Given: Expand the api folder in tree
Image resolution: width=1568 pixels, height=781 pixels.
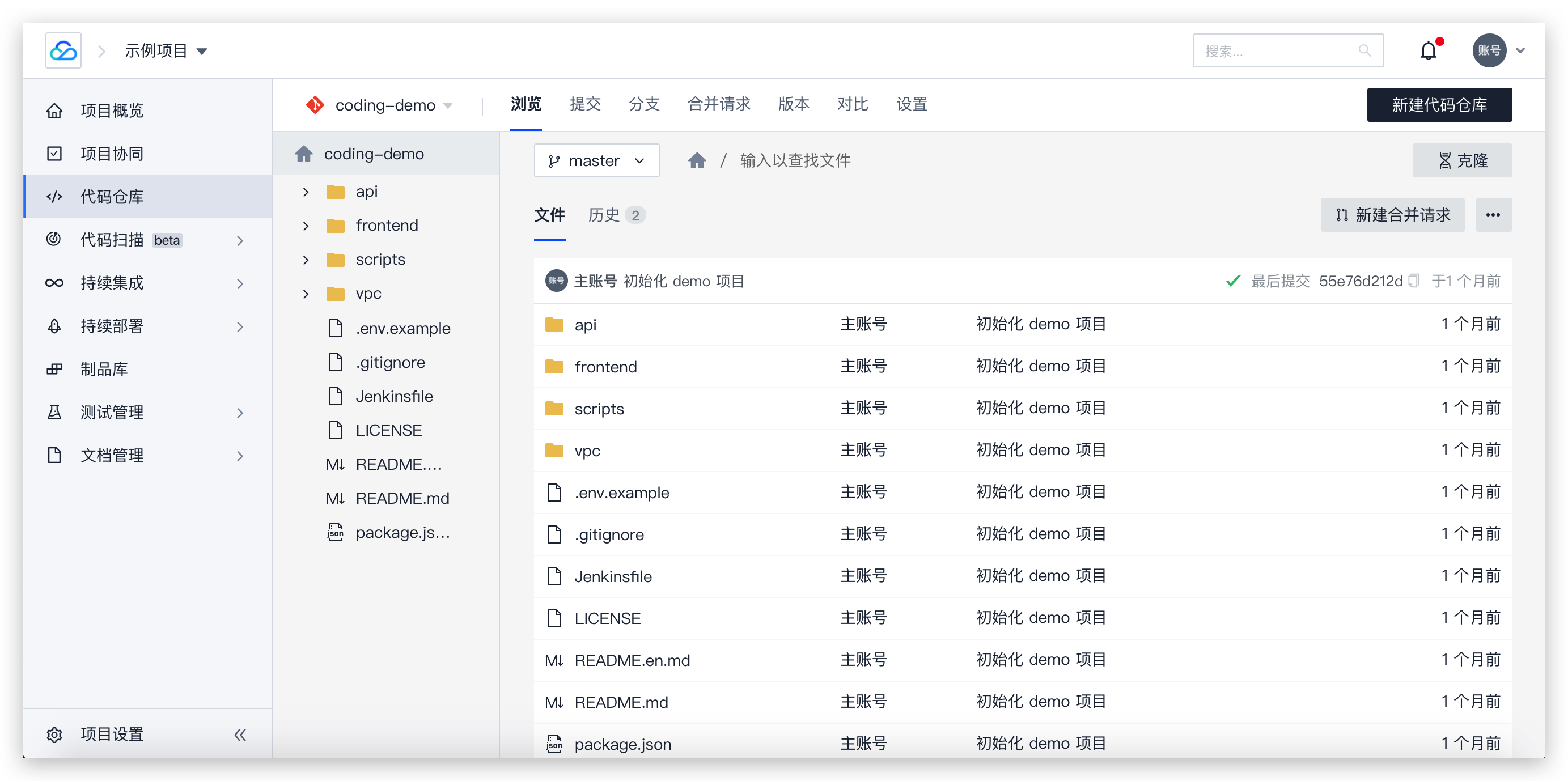Looking at the screenshot, I should tap(306, 192).
